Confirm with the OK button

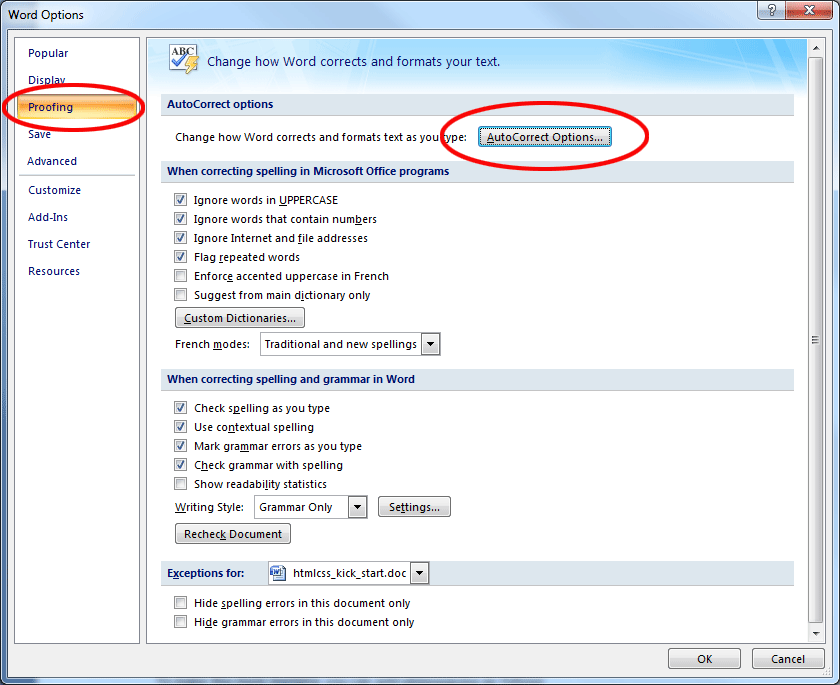[x=704, y=659]
